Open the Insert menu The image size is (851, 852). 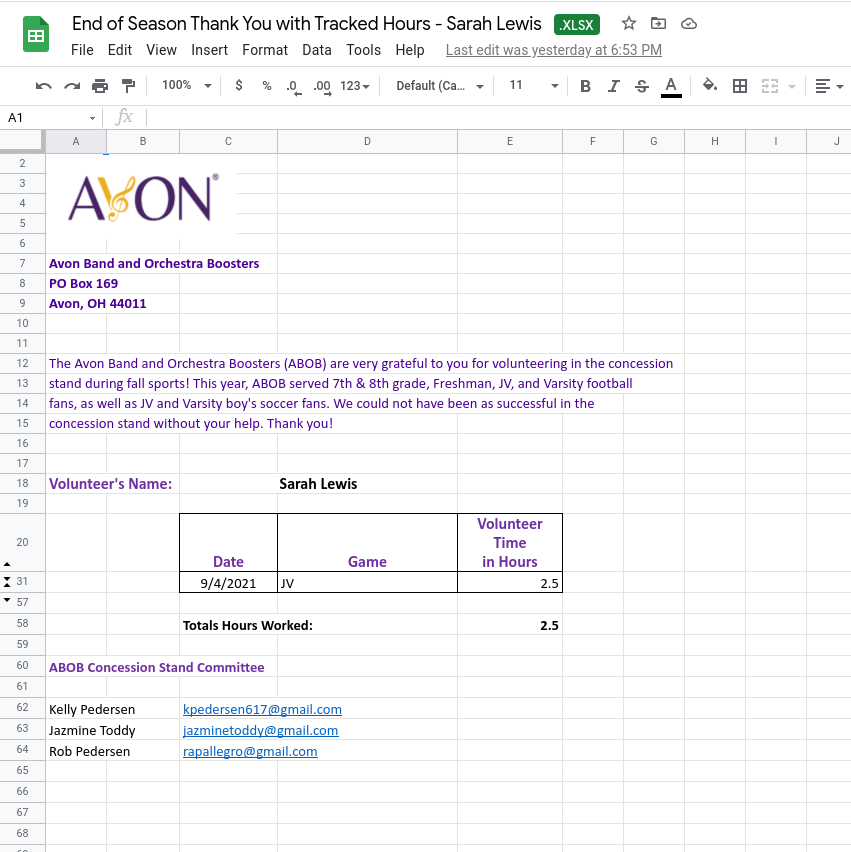point(209,50)
